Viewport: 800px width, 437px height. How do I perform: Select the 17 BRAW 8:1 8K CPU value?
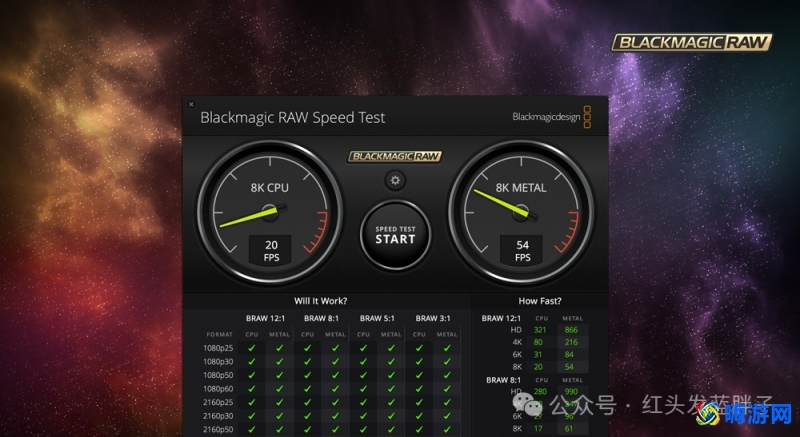538,429
